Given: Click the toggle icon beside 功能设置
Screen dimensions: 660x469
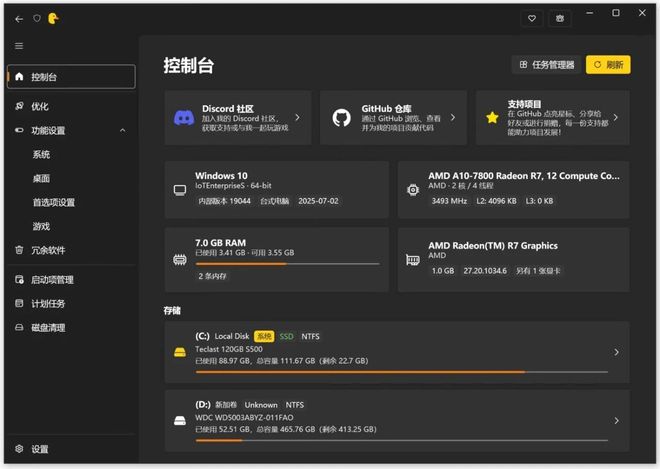Looking at the screenshot, I should [19, 130].
